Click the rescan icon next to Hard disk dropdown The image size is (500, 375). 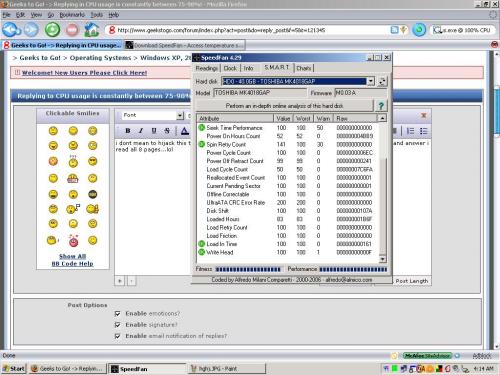[382, 81]
